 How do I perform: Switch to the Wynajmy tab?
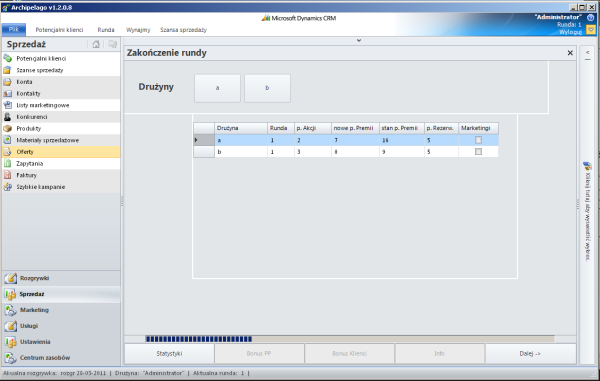point(138,30)
